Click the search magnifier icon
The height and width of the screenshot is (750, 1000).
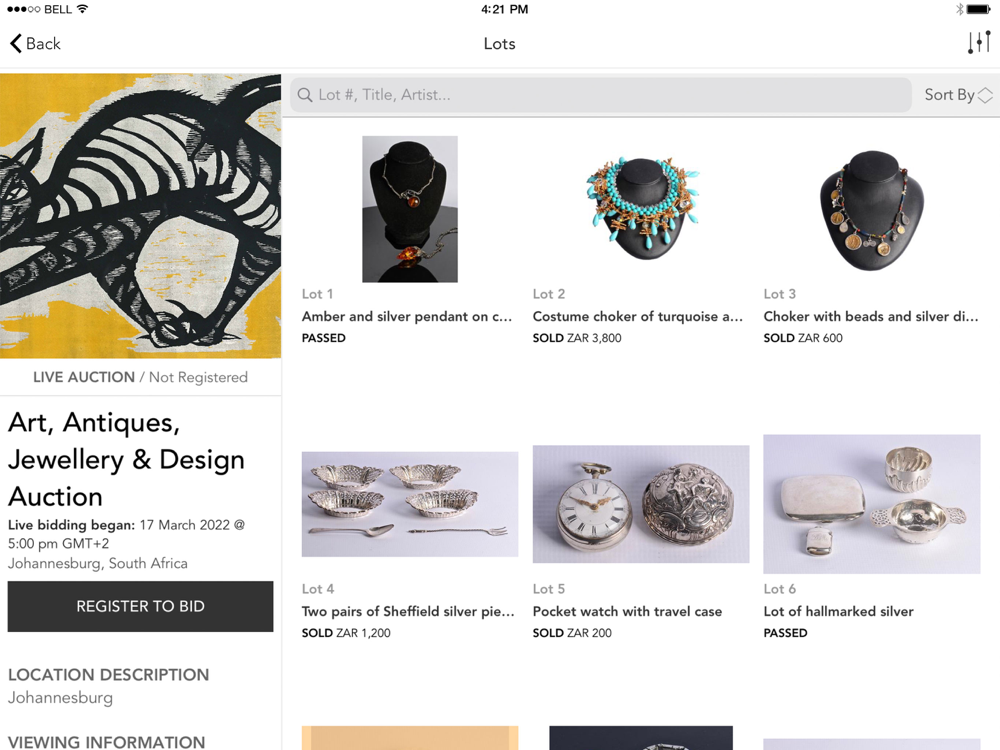pos(305,95)
